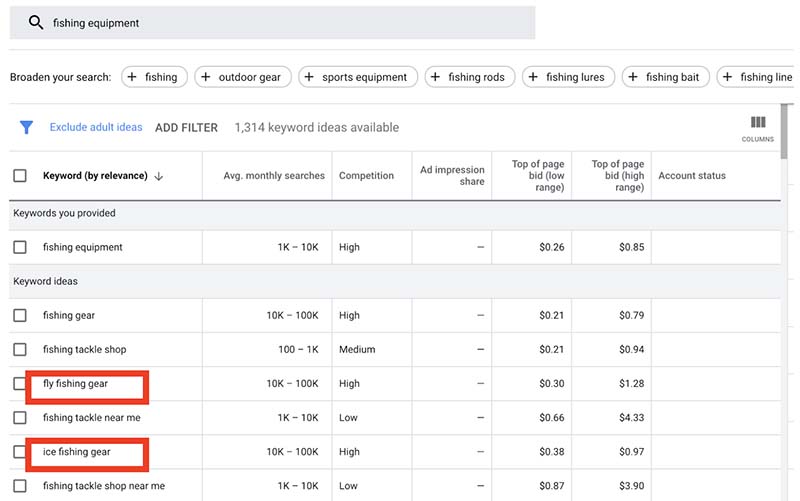The image size is (800, 501).
Task: Toggle the keyword relevance sort arrow
Action: pyautogui.click(x=159, y=176)
